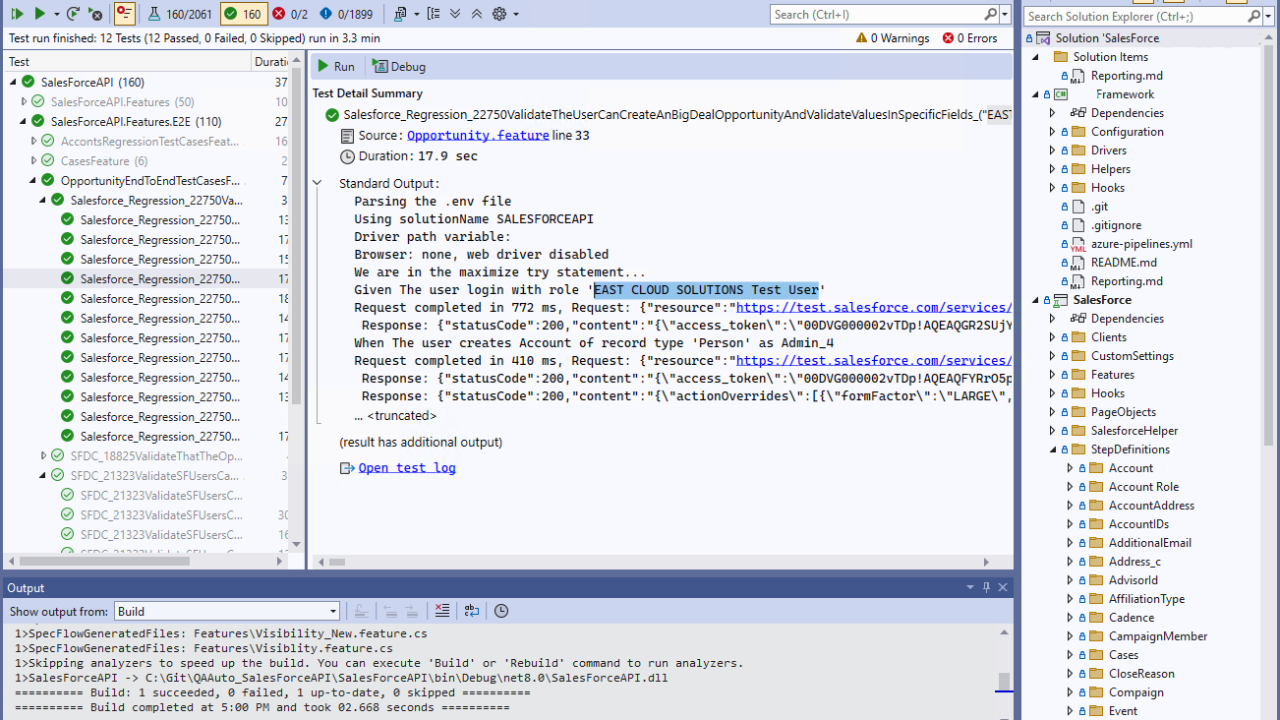Toggle Word Wrap in the Output panel
The image size is (1280, 720).
click(x=472, y=611)
